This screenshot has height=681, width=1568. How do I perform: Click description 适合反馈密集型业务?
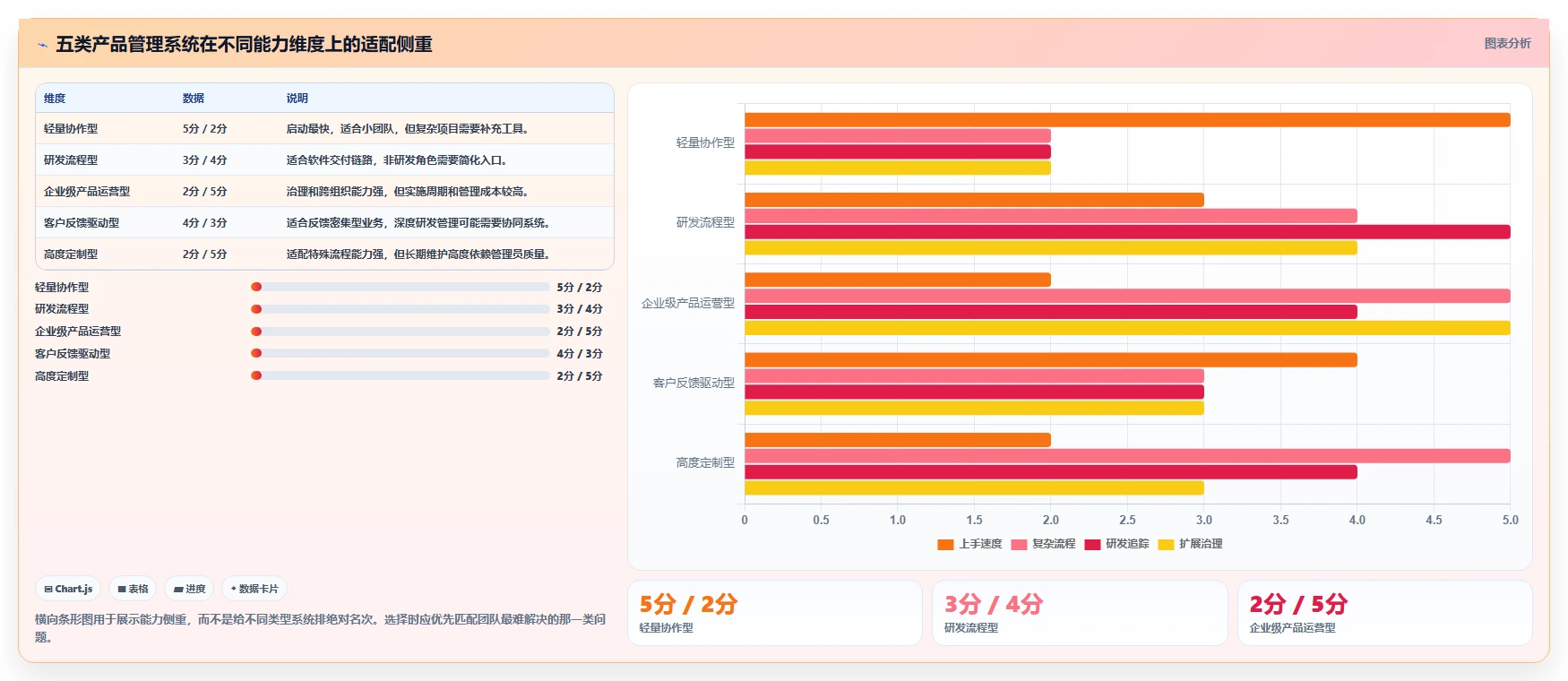pos(420,223)
